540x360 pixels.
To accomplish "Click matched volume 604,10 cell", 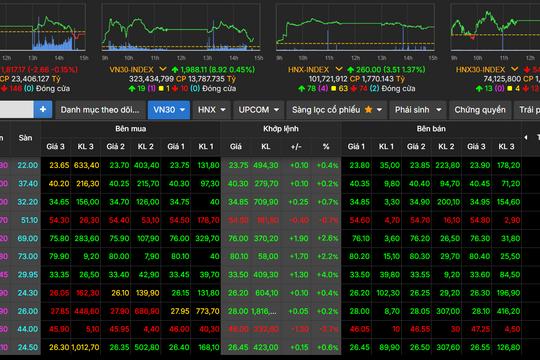I will 267,293.
